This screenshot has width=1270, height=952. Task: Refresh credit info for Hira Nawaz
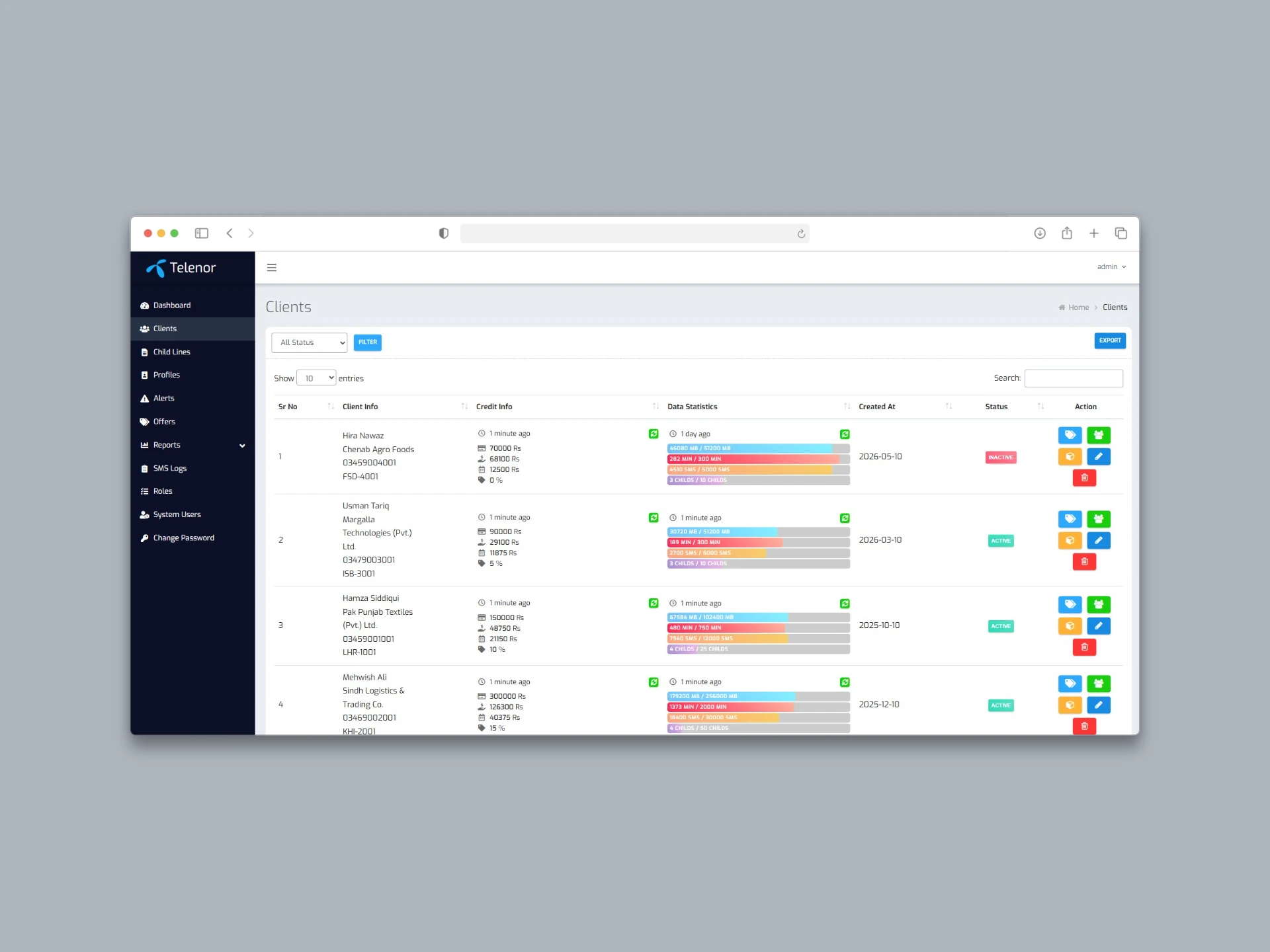(654, 434)
